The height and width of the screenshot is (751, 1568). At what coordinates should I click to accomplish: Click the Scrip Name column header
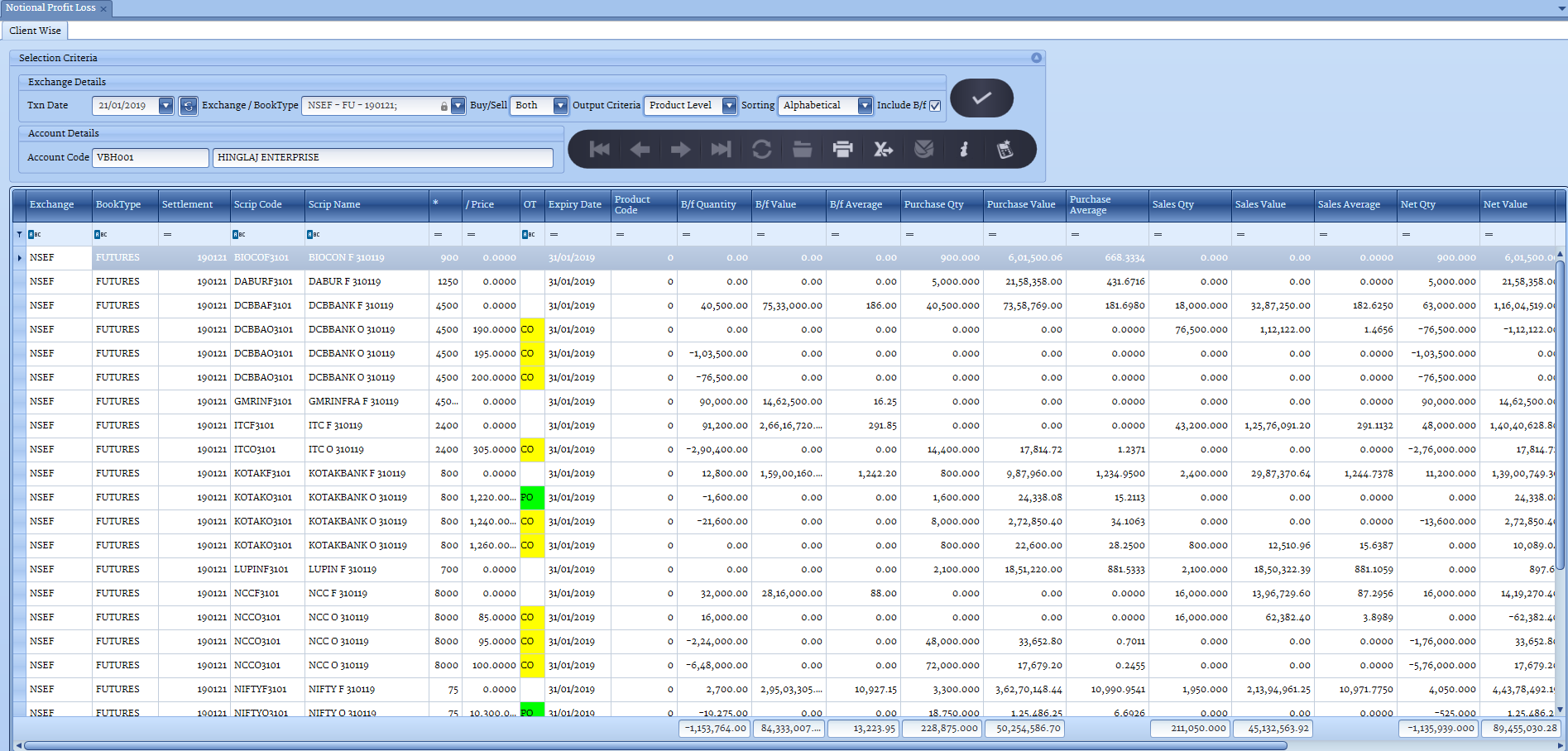point(334,205)
